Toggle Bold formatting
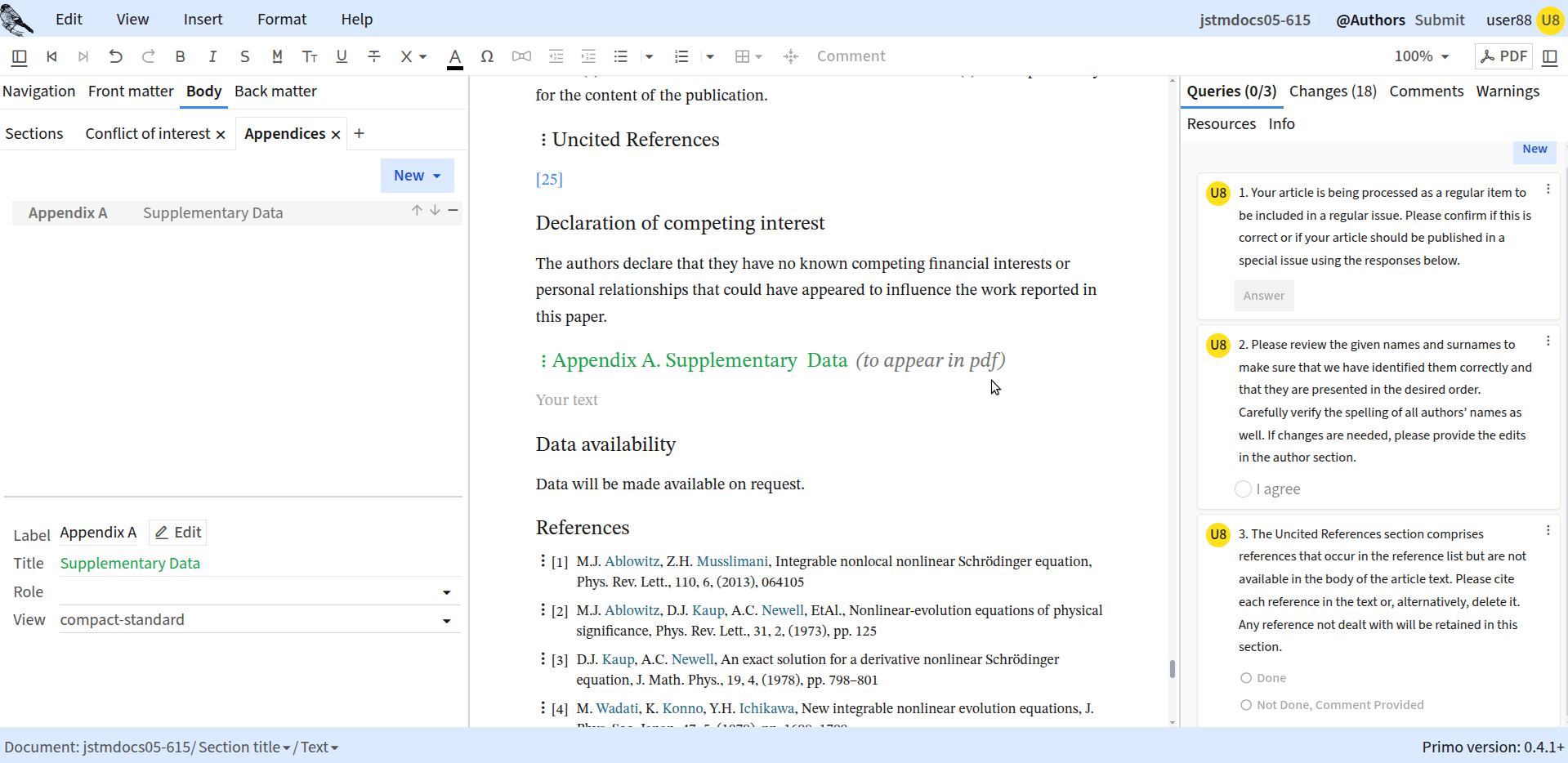 pos(181,56)
